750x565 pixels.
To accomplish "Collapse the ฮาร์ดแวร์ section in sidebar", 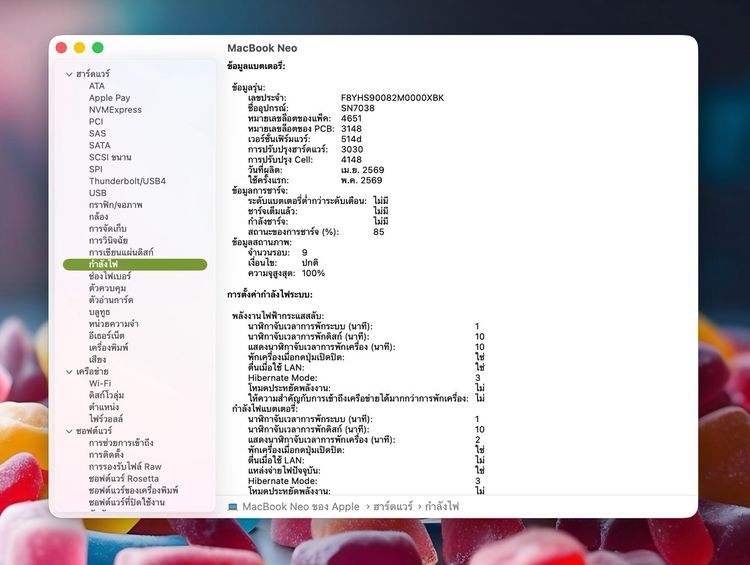I will [69, 74].
